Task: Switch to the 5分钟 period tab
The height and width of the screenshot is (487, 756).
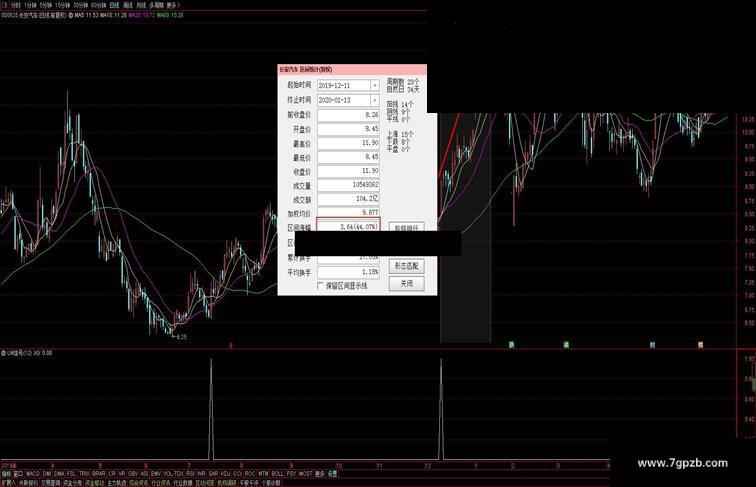Action: pyautogui.click(x=45, y=5)
